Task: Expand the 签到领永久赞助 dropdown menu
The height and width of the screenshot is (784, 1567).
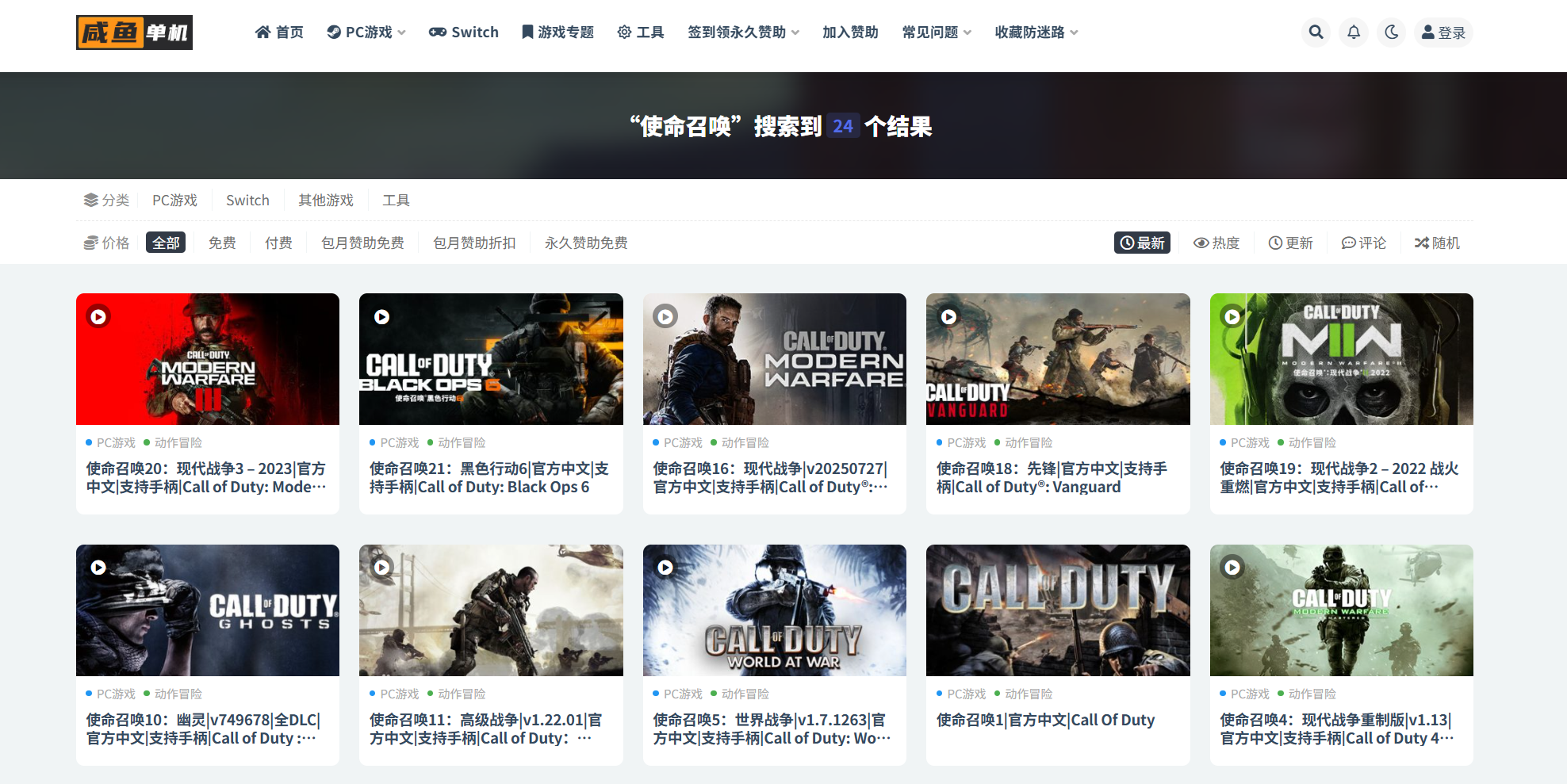Action: [x=743, y=33]
